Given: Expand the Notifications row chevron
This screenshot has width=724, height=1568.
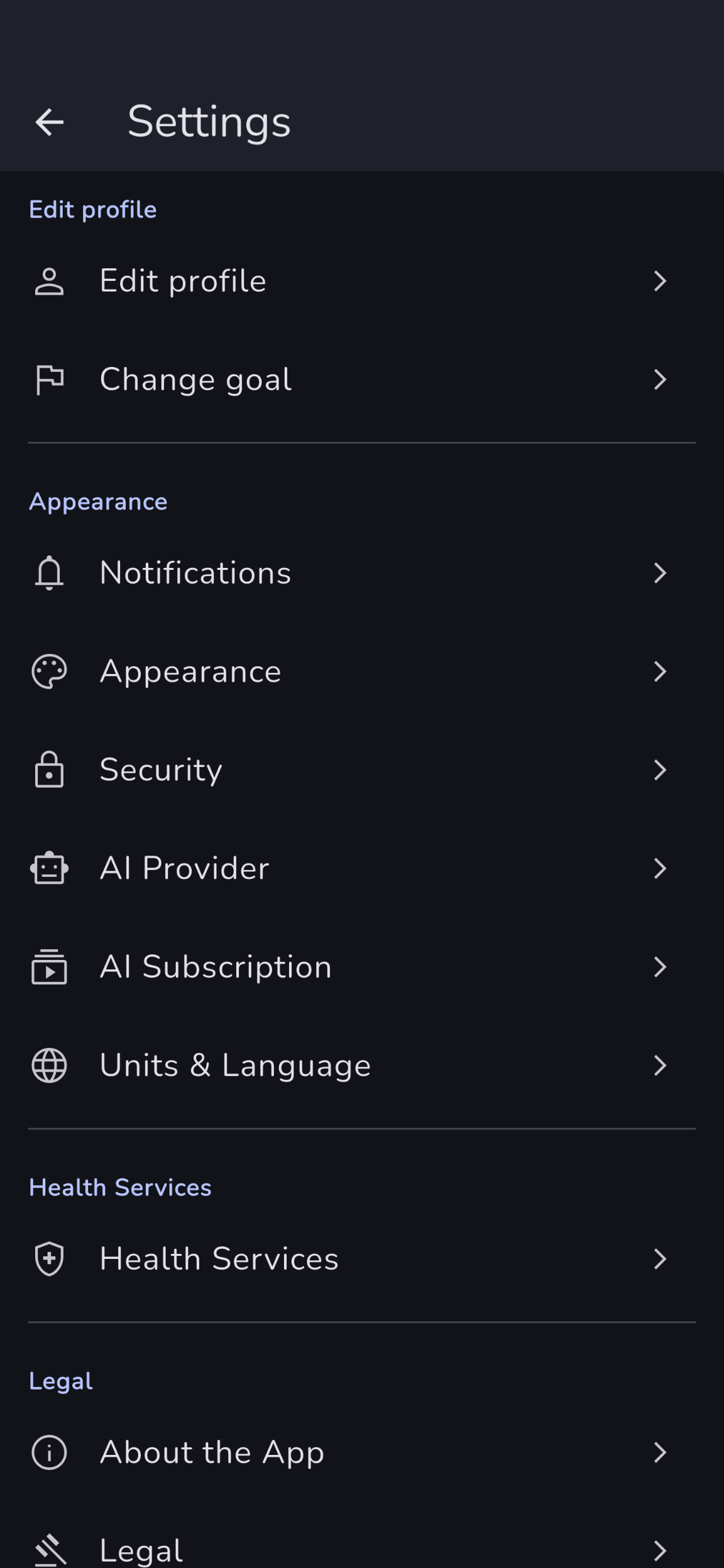Looking at the screenshot, I should coord(659,573).
